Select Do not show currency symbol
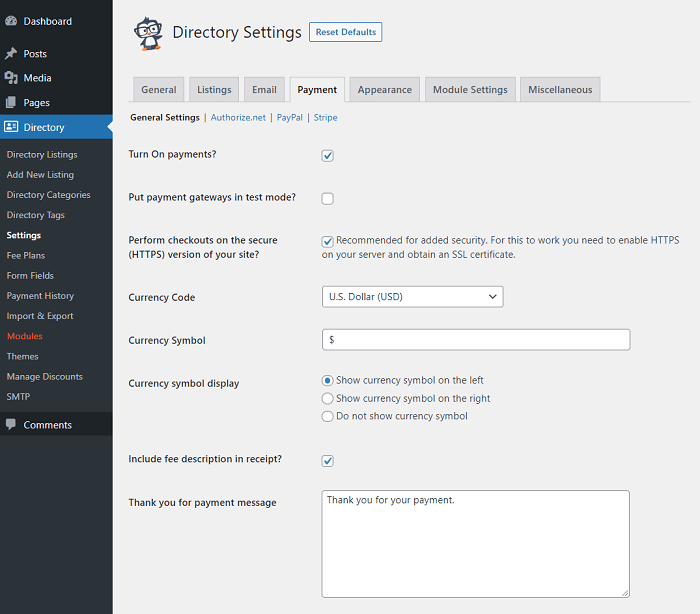 [327, 416]
